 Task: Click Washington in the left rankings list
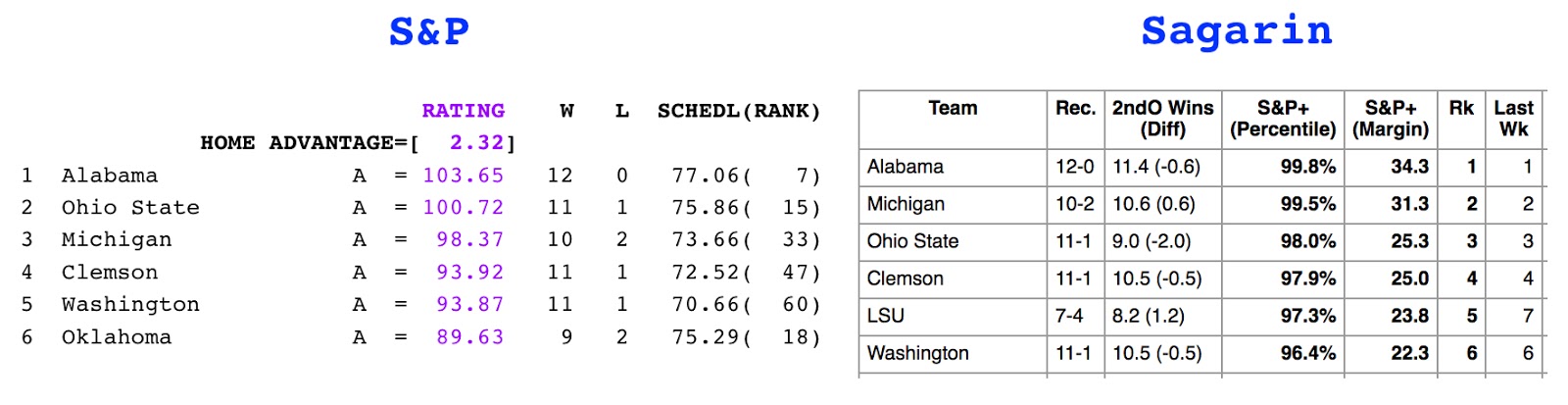point(129,305)
